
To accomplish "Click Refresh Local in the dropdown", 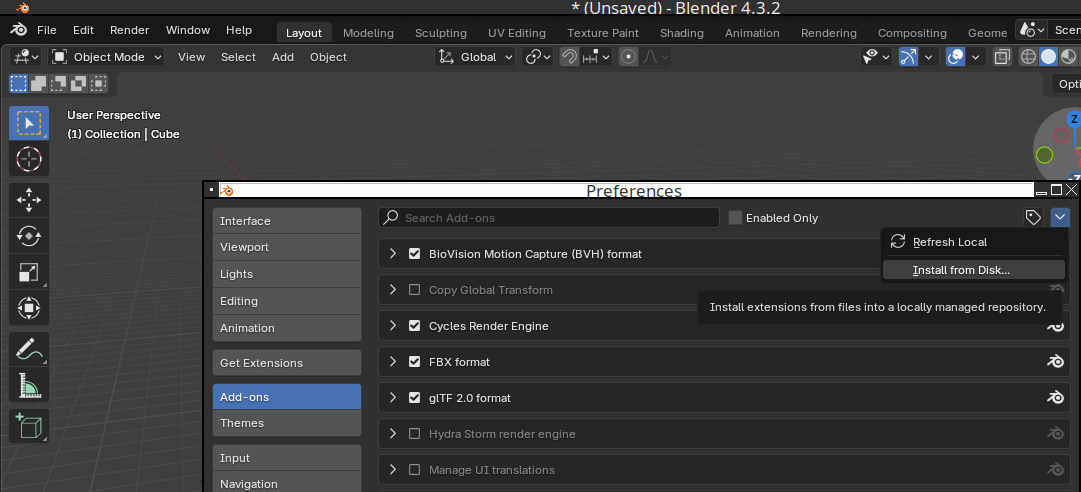I will [950, 242].
